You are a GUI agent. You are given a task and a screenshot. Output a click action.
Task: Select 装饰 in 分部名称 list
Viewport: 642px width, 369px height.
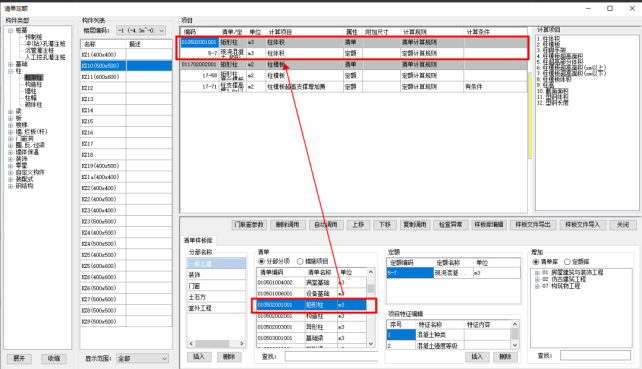(216, 275)
